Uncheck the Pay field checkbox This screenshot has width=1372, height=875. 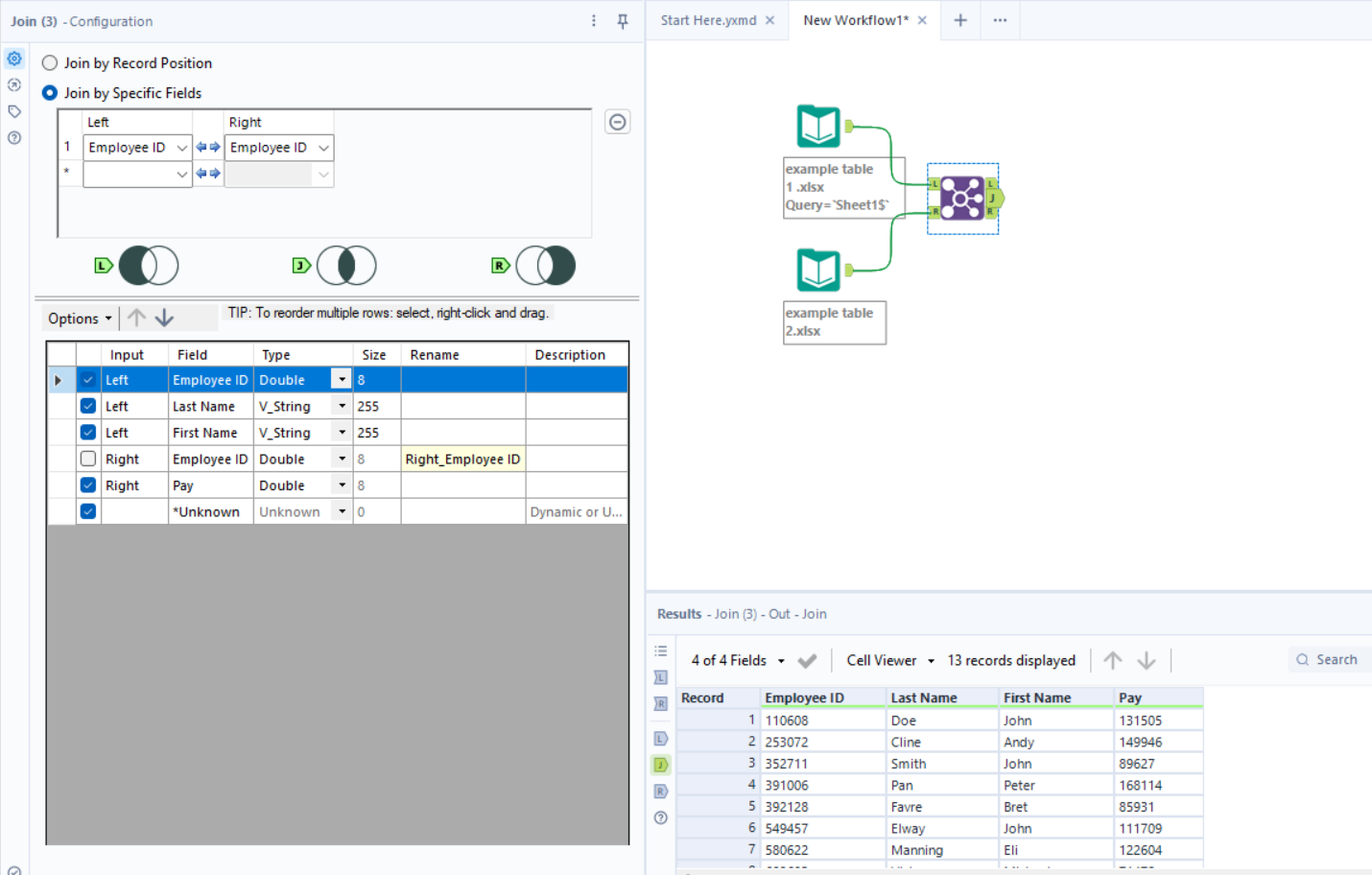point(88,485)
